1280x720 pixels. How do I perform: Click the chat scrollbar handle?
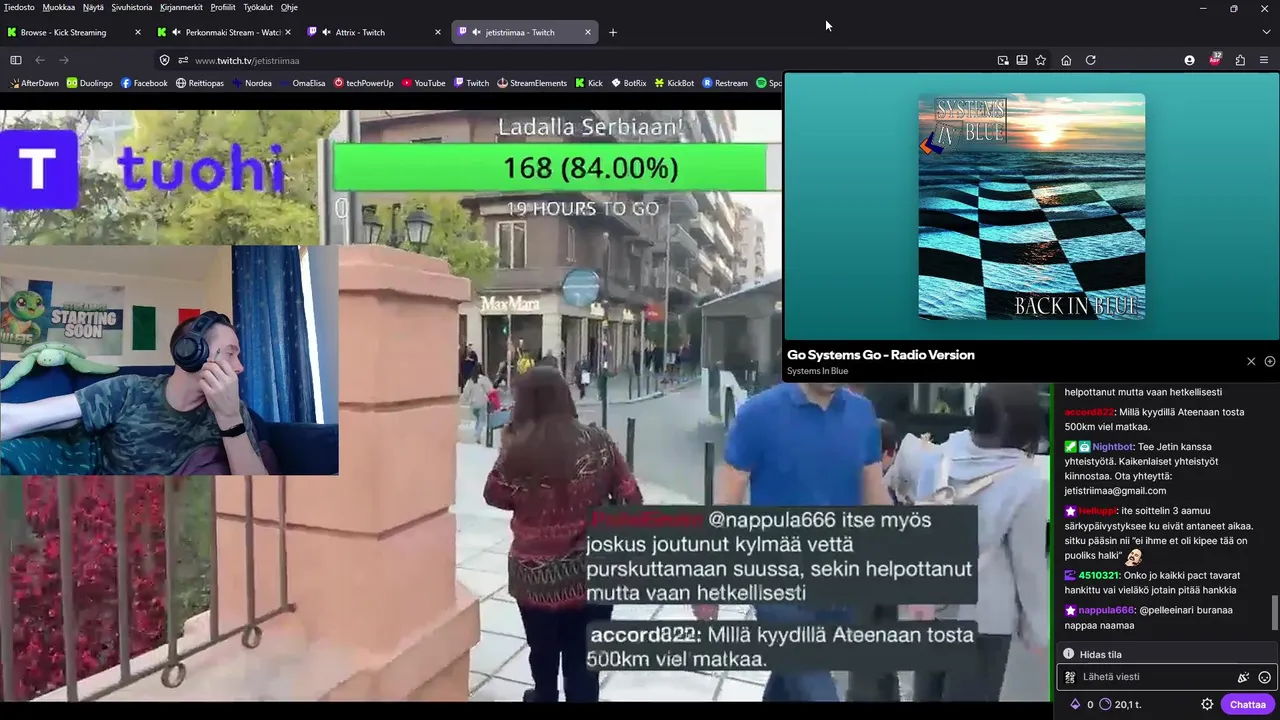(x=1274, y=613)
